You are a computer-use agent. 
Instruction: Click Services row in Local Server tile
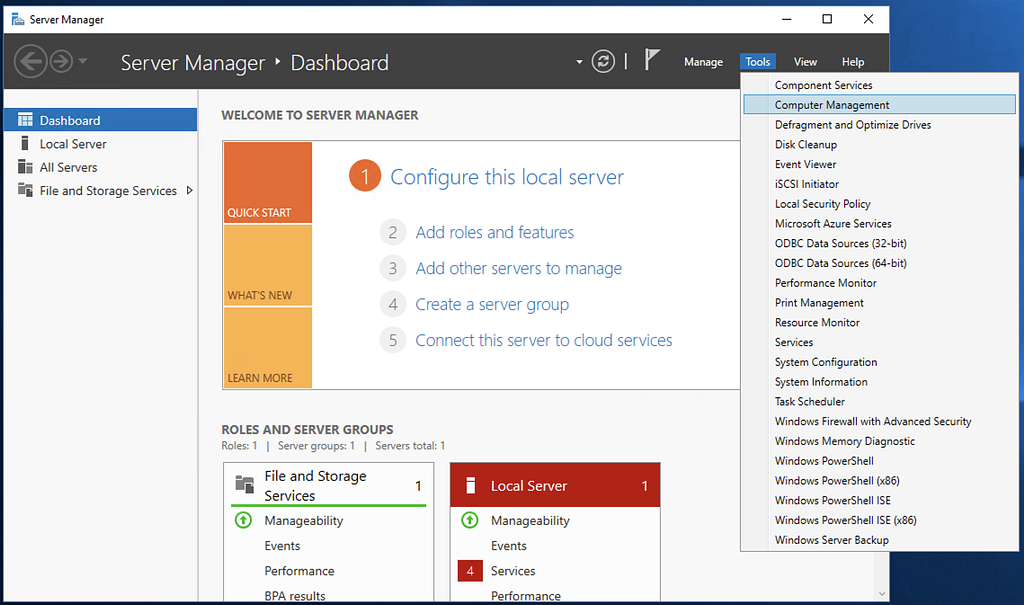click(513, 571)
